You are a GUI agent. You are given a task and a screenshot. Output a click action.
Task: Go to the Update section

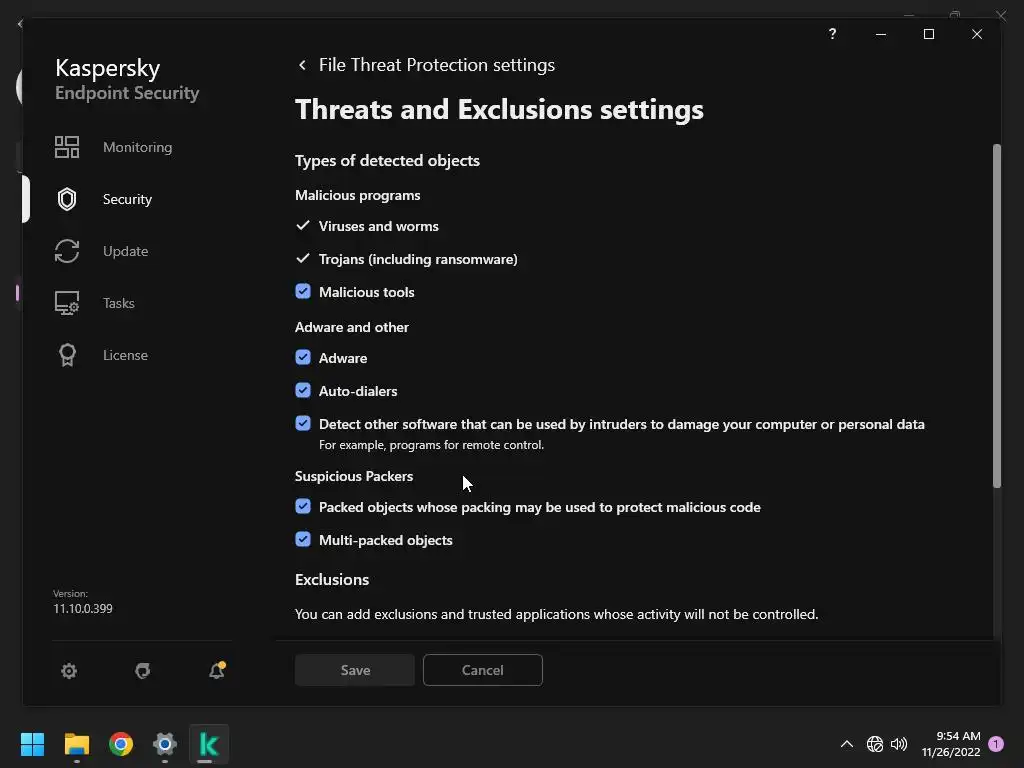pyautogui.click(x=125, y=251)
